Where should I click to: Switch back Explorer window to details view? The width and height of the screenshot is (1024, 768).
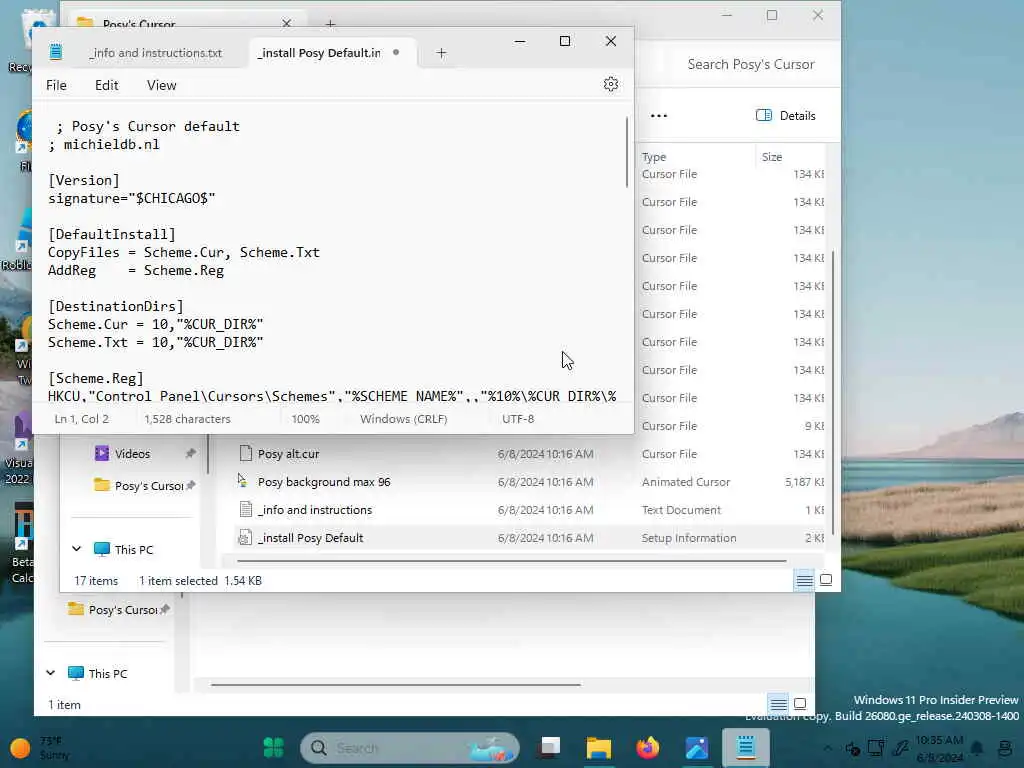coord(778,704)
